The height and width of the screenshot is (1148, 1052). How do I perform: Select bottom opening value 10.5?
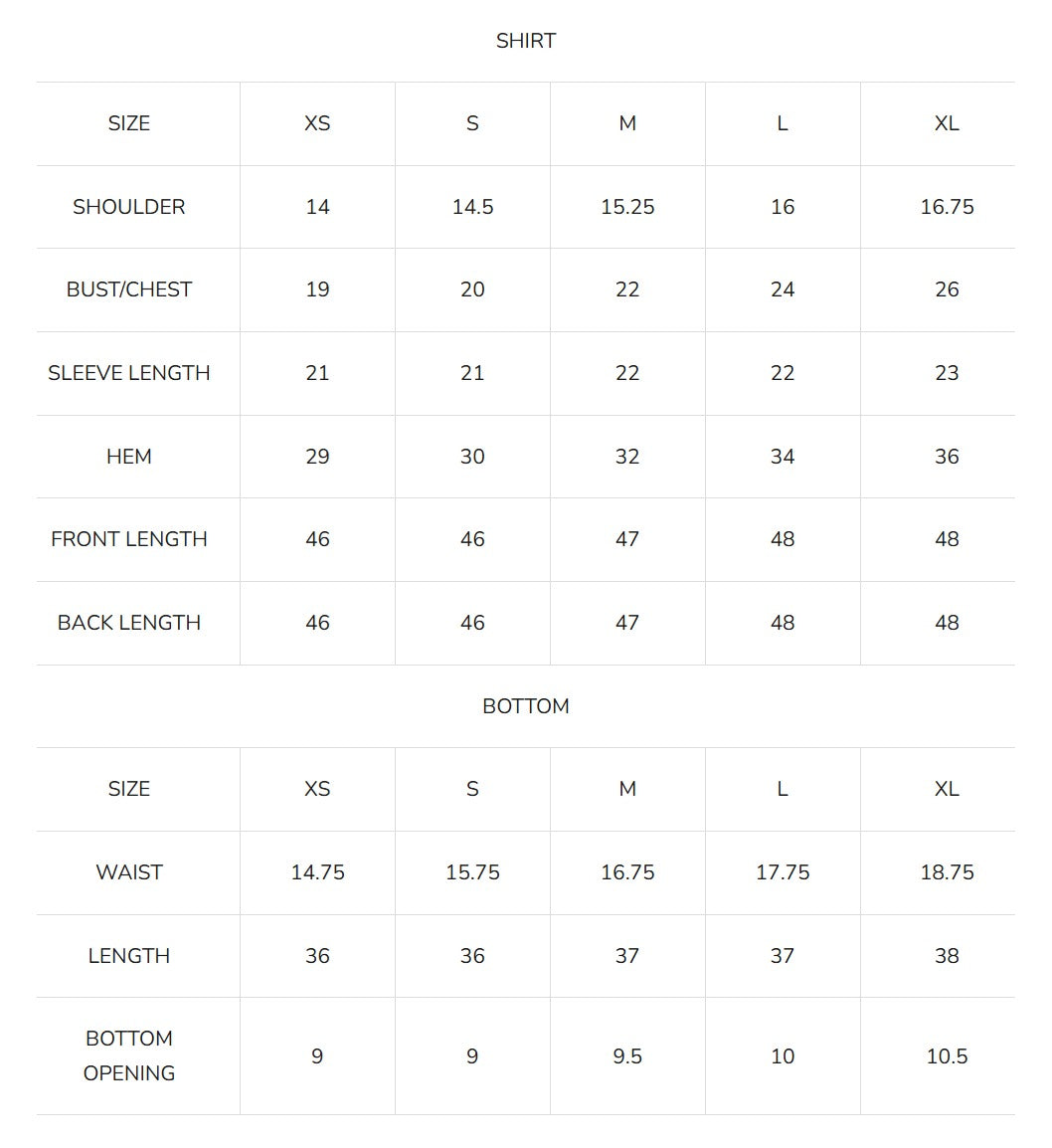pos(947,1056)
